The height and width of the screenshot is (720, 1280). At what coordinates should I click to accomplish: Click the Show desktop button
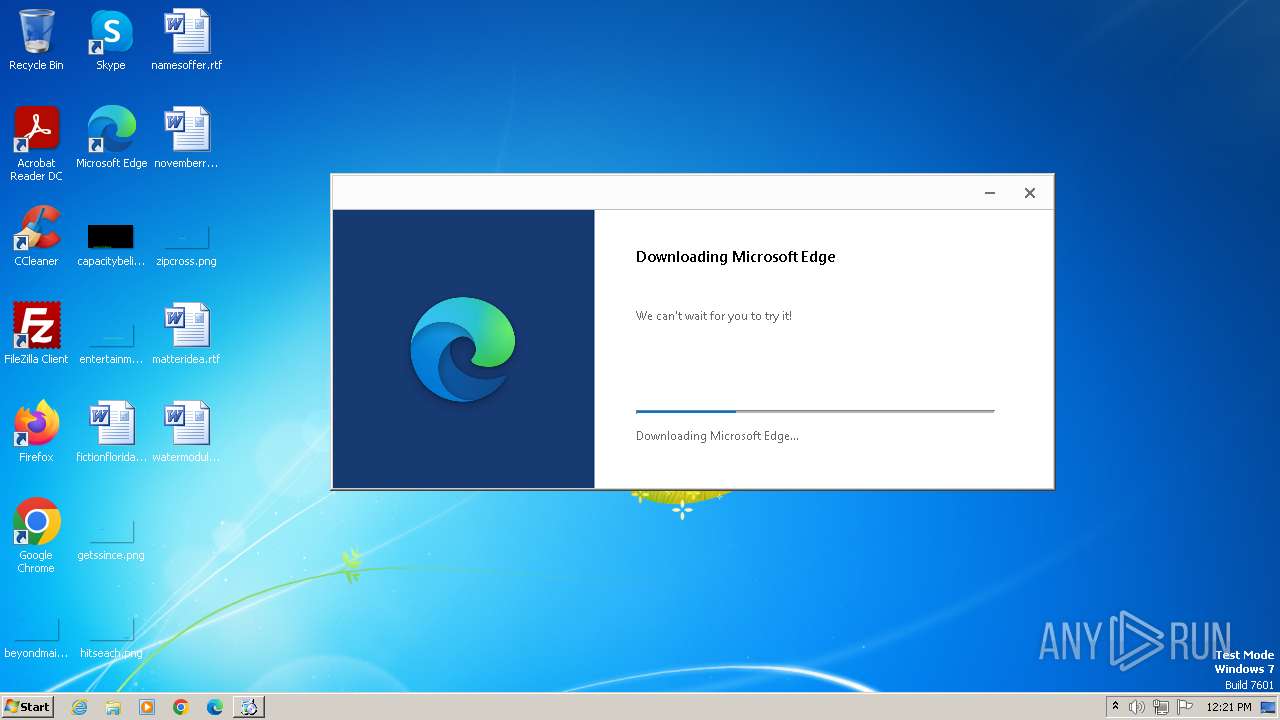coord(1269,707)
